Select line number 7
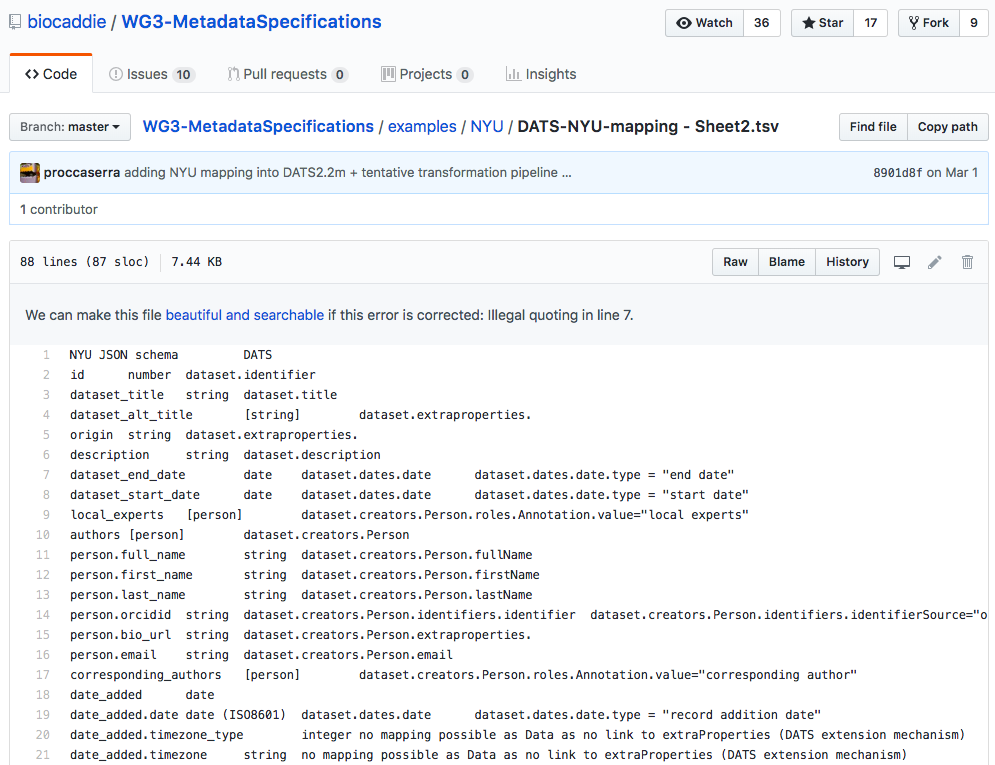This screenshot has height=765, width=995. pyautogui.click(x=46, y=474)
